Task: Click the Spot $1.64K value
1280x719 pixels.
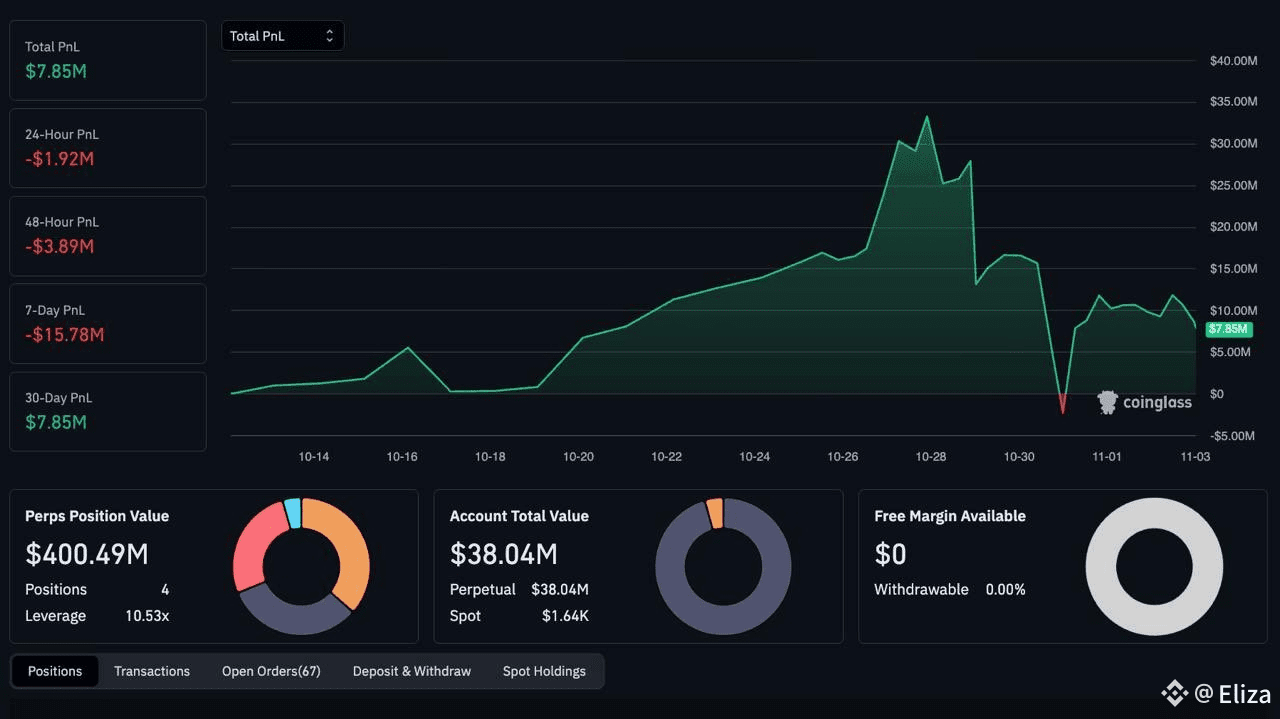Action: 565,616
